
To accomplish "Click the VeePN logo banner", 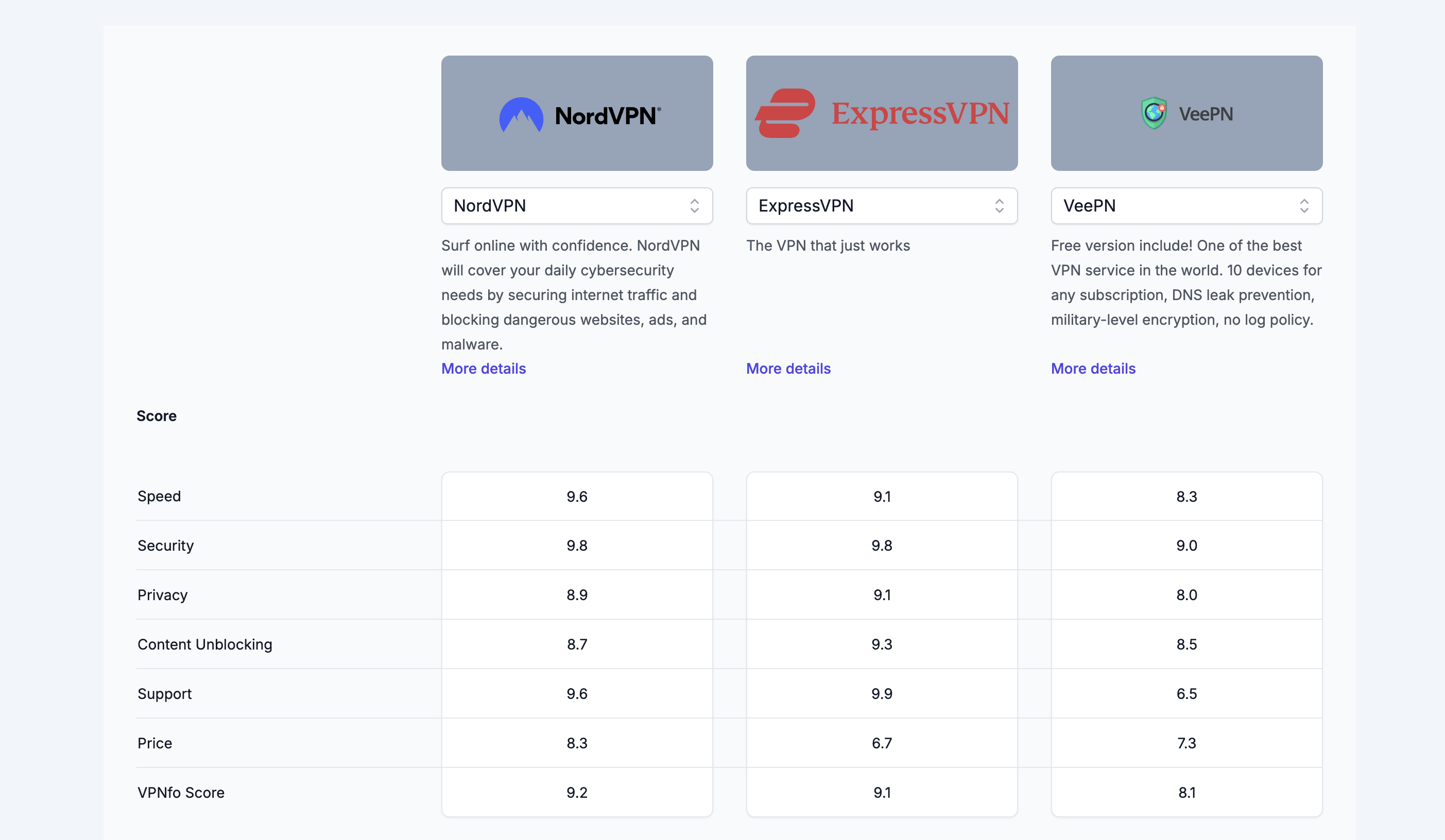I will 1186,113.
